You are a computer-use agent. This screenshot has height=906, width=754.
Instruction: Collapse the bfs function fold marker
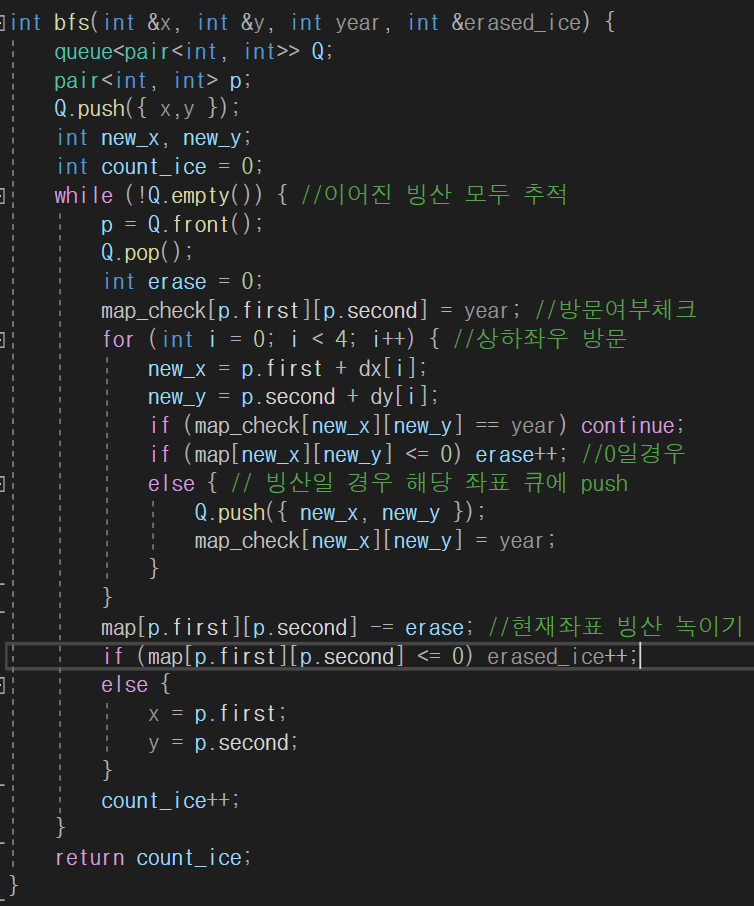pos(2,23)
